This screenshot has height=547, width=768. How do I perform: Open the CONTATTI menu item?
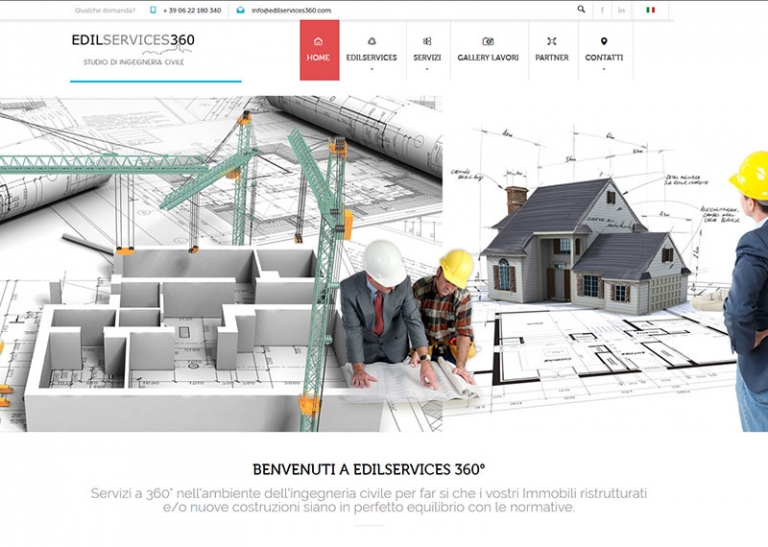(604, 57)
